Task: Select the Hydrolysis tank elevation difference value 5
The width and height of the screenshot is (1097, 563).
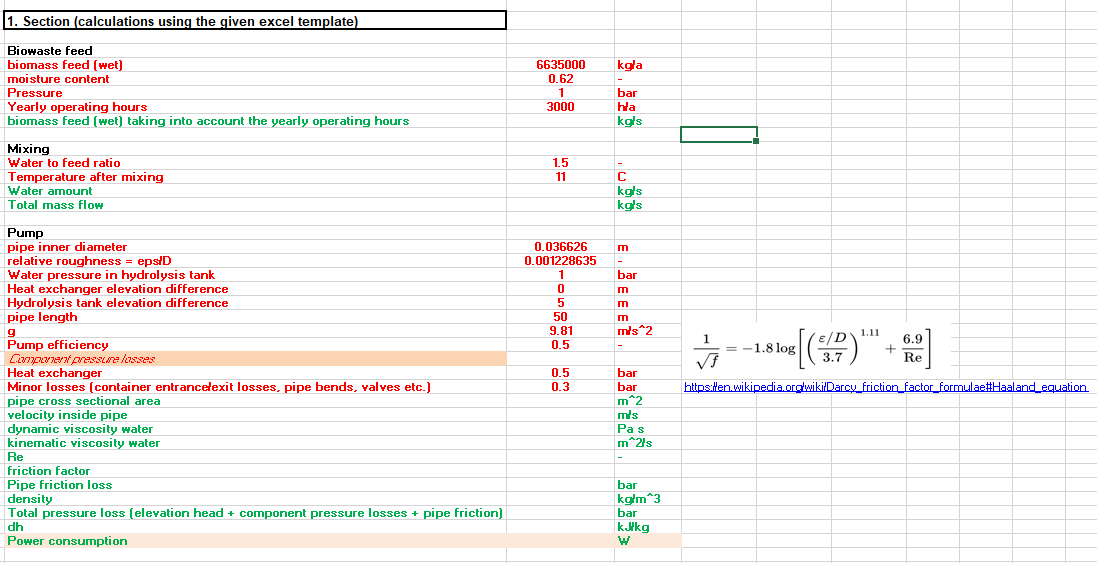Action: [560, 303]
